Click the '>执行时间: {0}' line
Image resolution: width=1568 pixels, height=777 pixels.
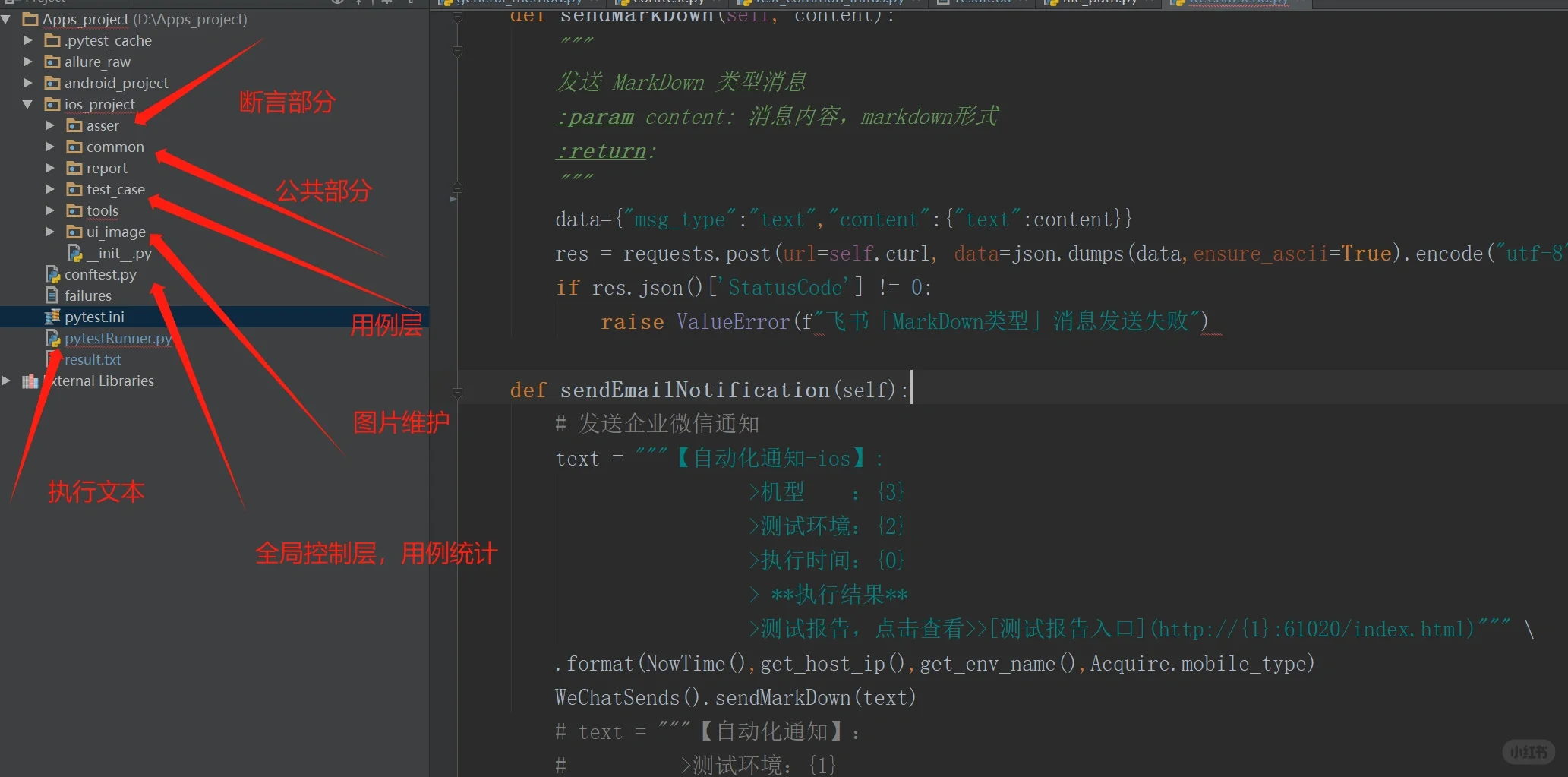tap(826, 561)
